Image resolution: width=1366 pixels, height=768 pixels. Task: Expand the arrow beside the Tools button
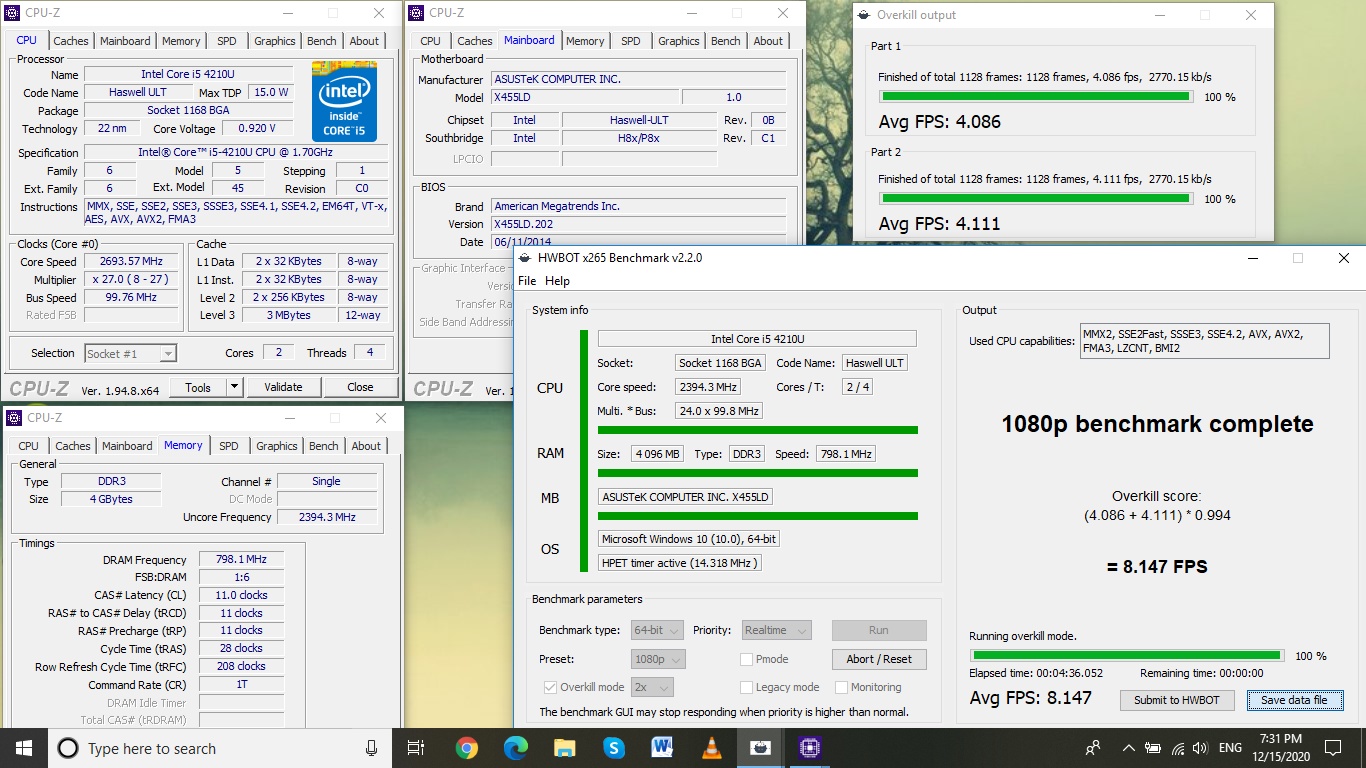coord(234,387)
